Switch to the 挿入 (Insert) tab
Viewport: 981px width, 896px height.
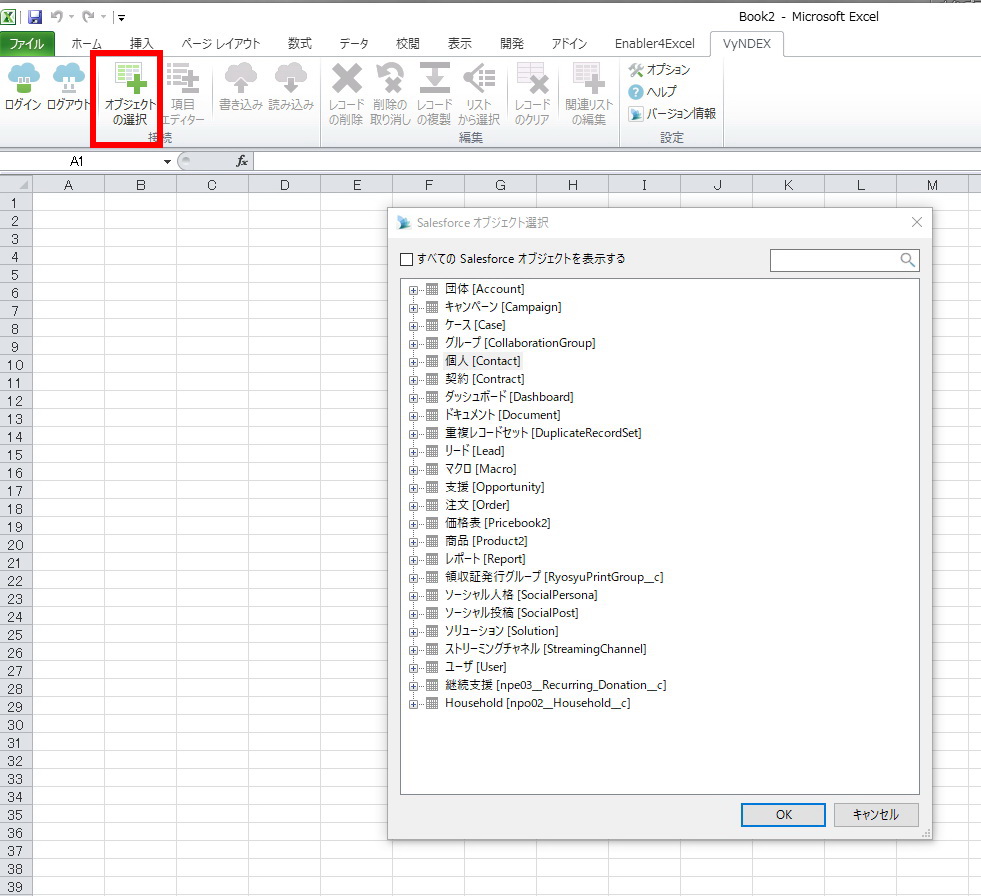pos(141,44)
